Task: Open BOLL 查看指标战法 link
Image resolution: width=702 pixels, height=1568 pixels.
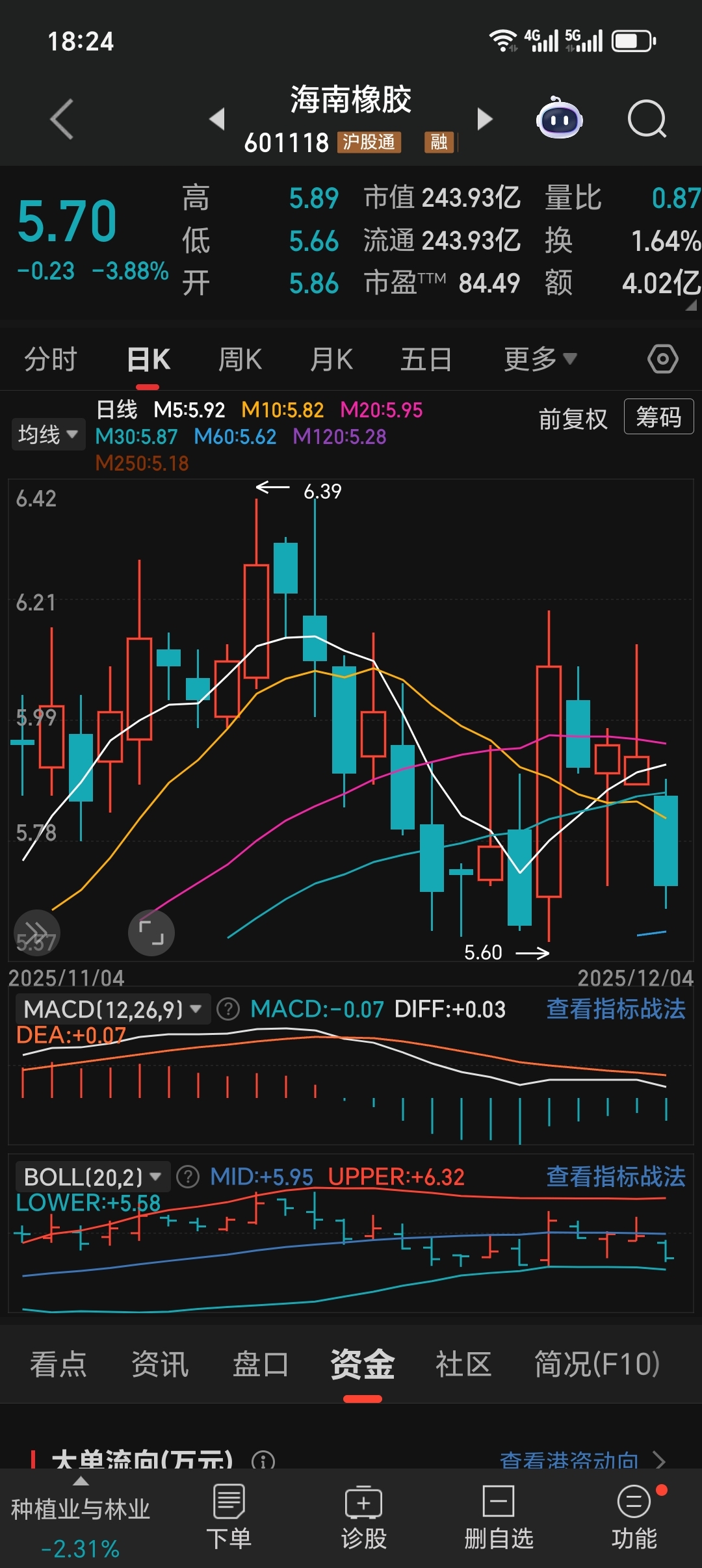Action: 616,1176
